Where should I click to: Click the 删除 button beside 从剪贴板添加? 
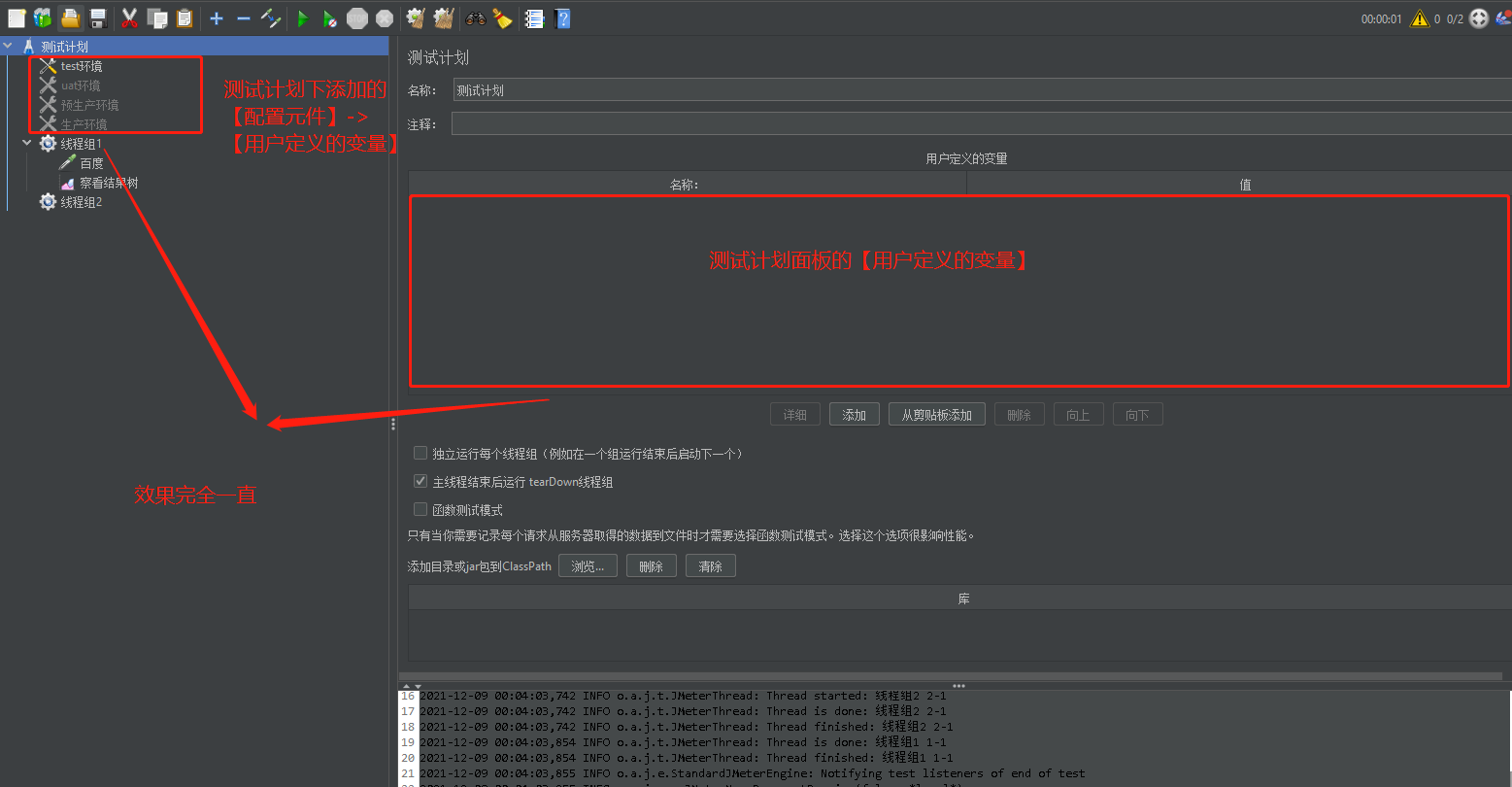coord(1020,415)
